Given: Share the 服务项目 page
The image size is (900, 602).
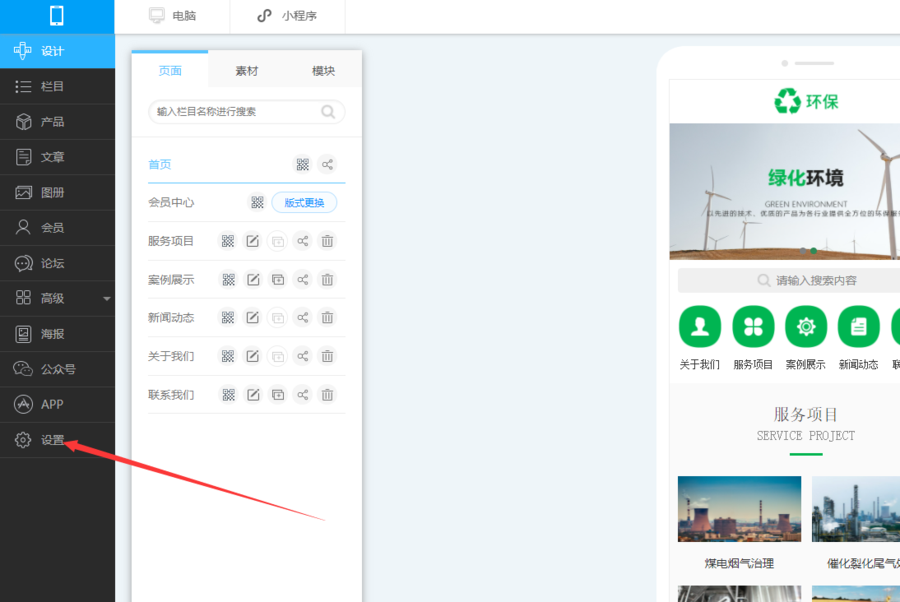Looking at the screenshot, I should point(302,241).
